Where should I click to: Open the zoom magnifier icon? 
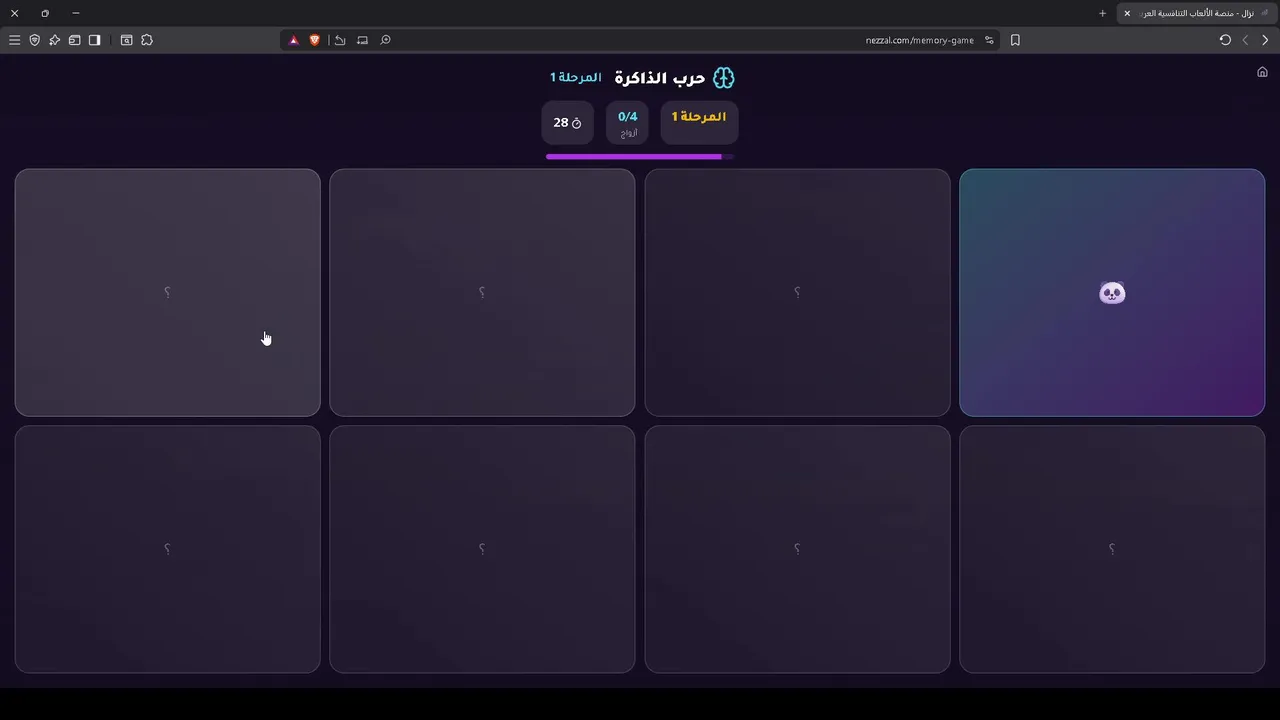[385, 40]
